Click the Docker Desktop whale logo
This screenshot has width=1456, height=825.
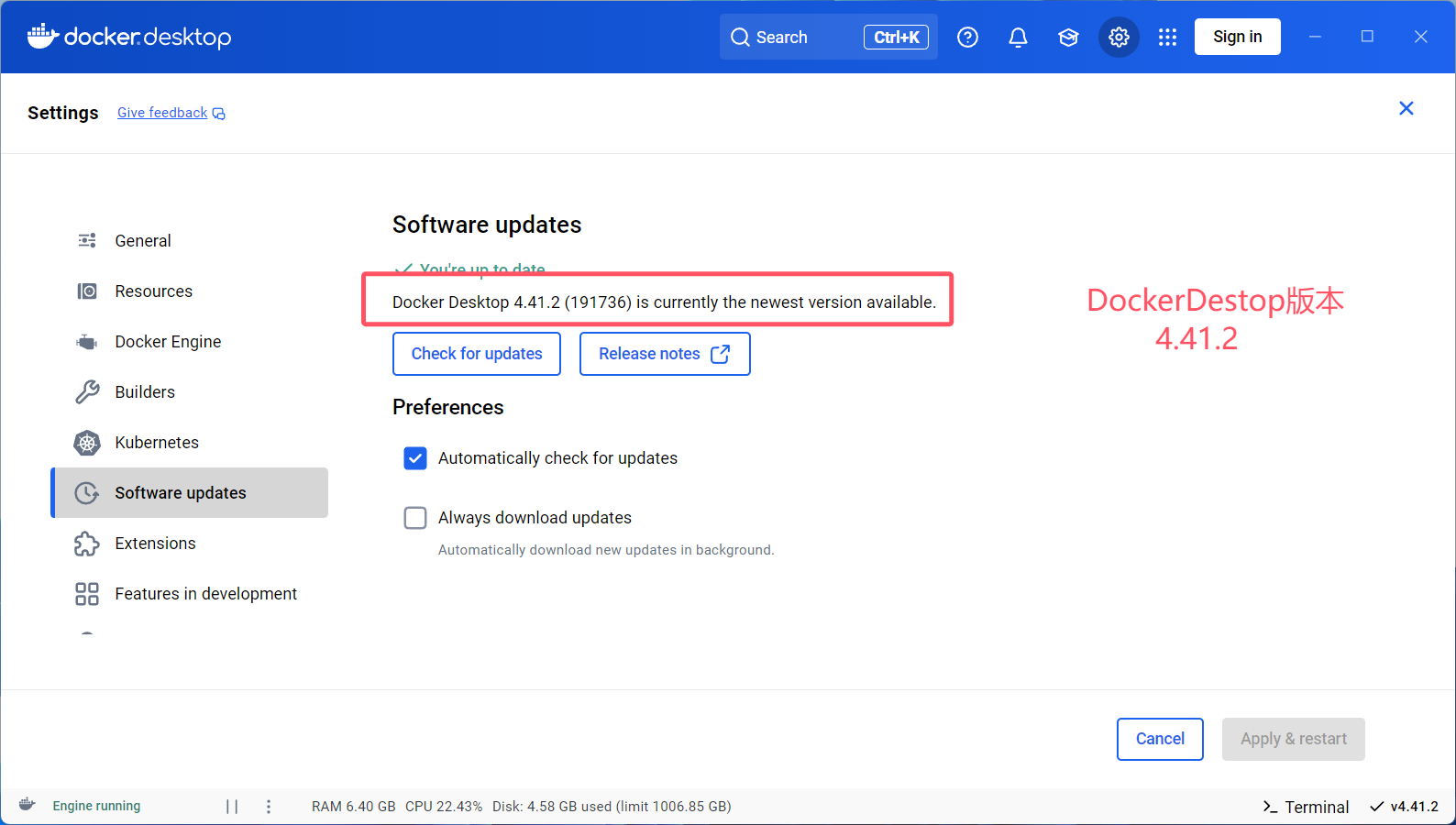42,37
